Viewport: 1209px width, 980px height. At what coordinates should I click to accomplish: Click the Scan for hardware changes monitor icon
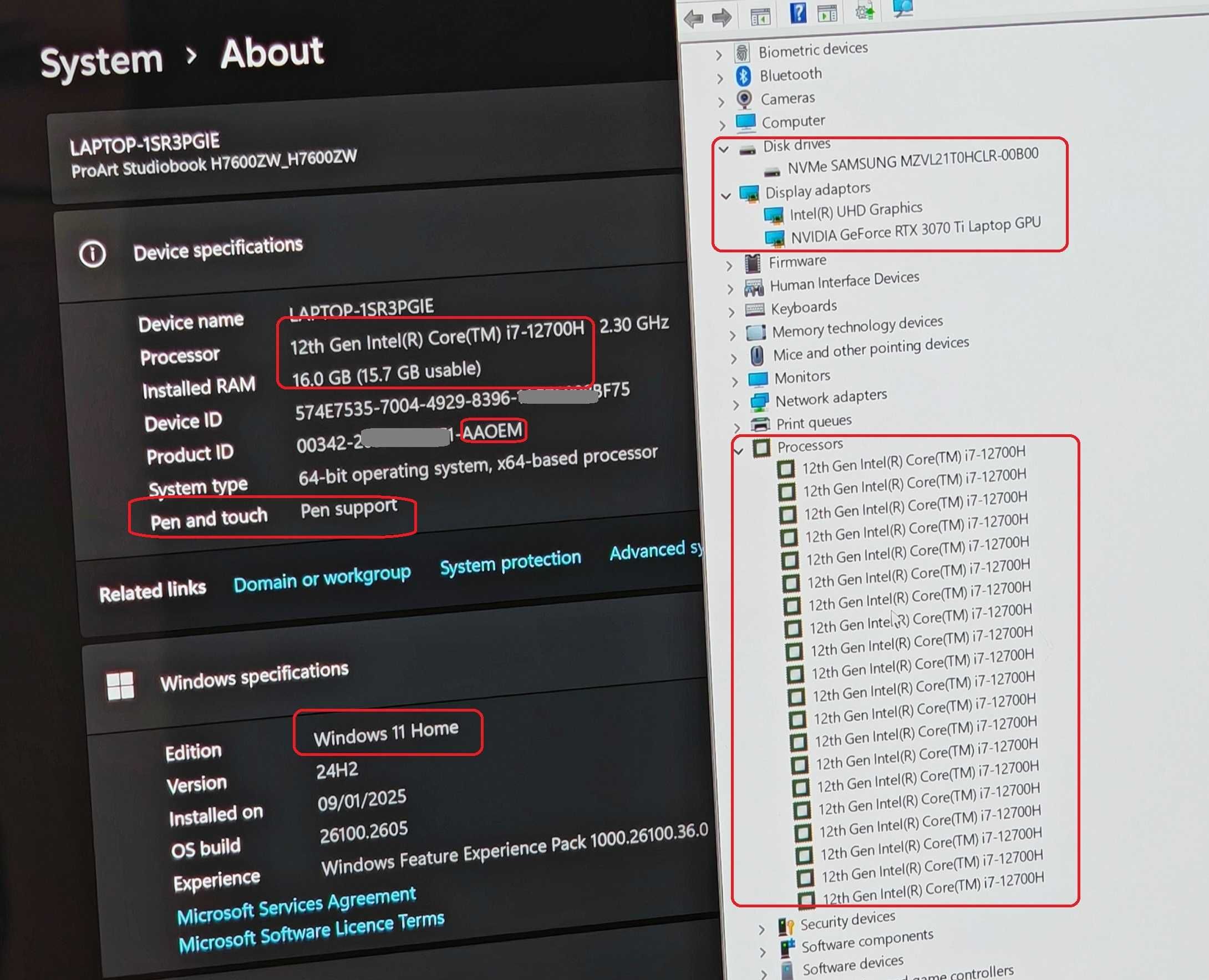(903, 8)
